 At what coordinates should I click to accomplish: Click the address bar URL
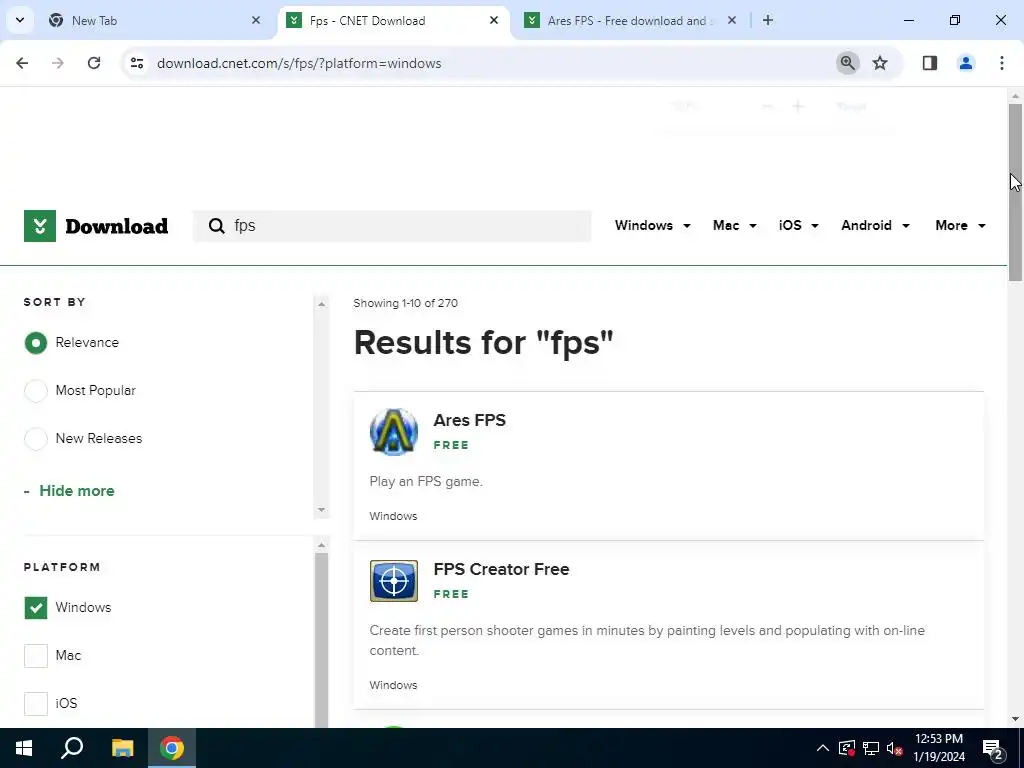(299, 63)
